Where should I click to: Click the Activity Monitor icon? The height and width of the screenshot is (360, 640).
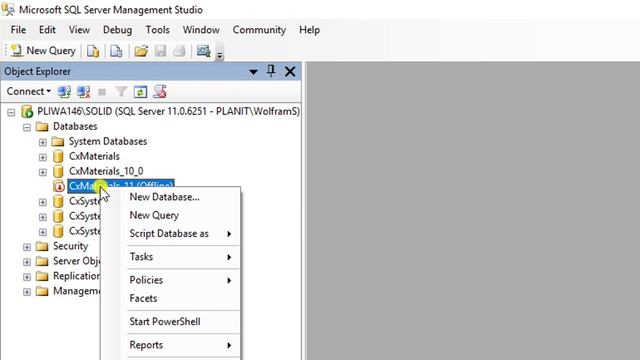[203, 51]
